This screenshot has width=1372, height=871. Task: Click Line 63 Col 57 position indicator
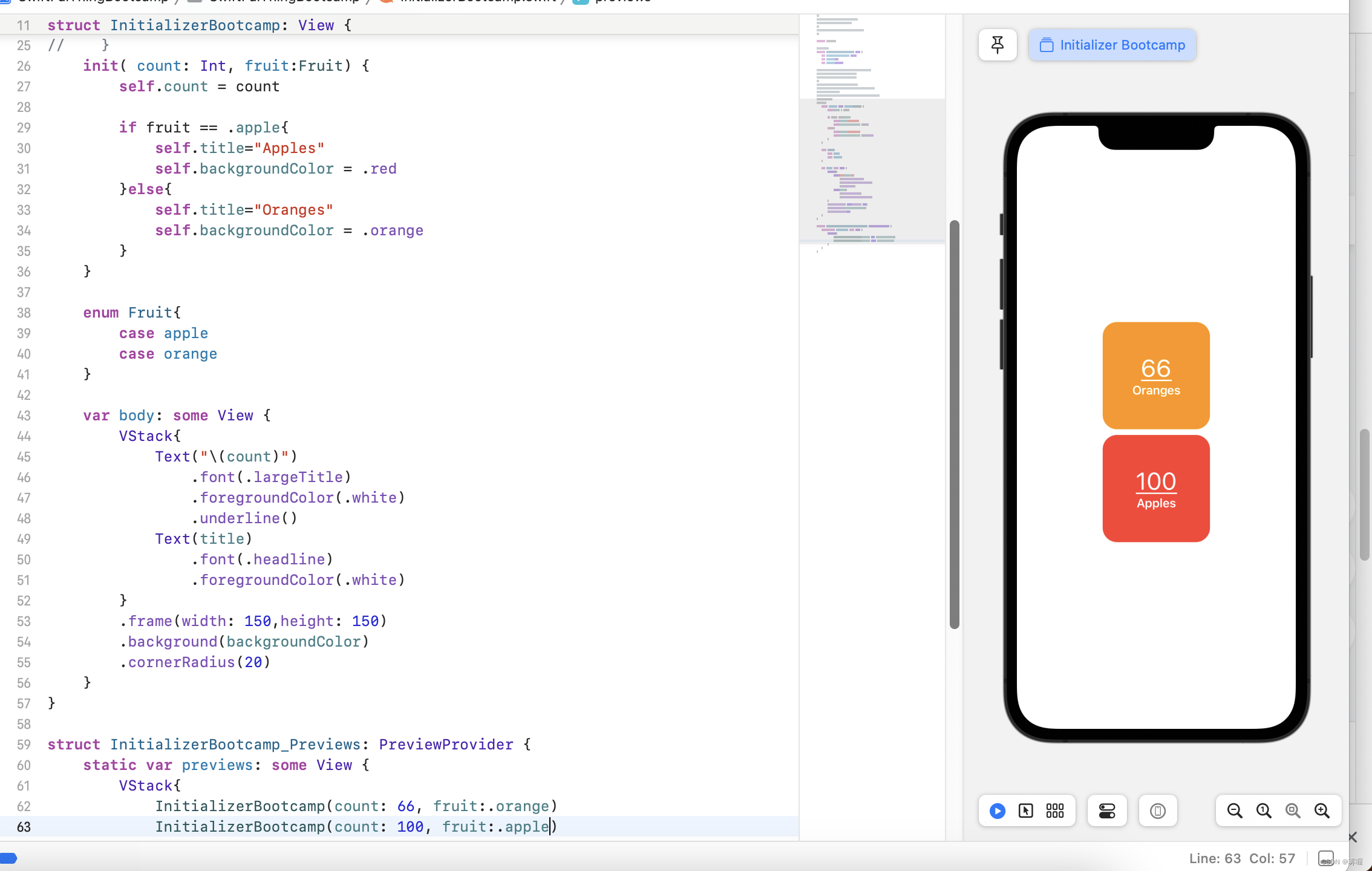(1241, 858)
